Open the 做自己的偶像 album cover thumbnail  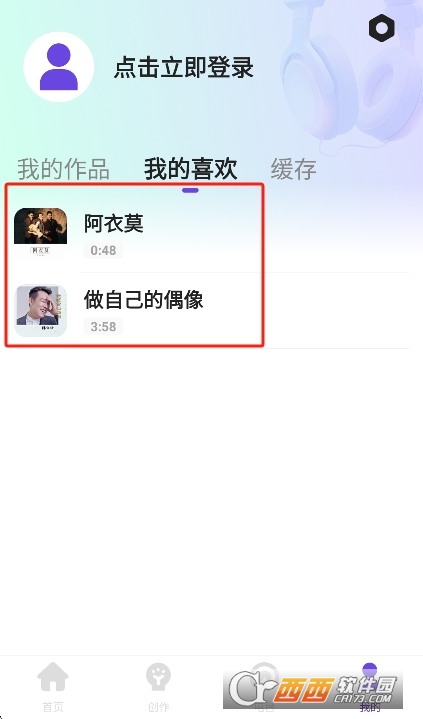tap(40, 310)
